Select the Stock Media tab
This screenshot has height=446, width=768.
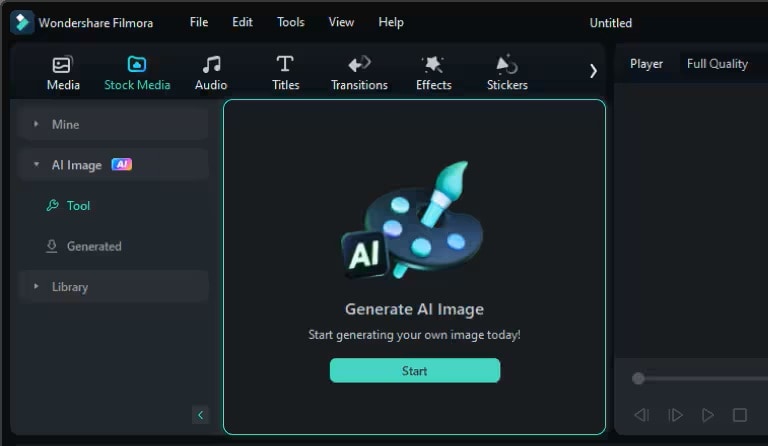137,73
